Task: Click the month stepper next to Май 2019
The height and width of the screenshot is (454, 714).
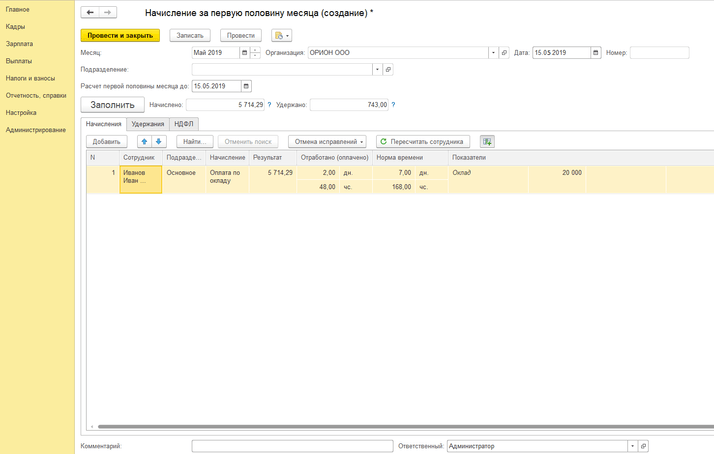Action: 256,53
